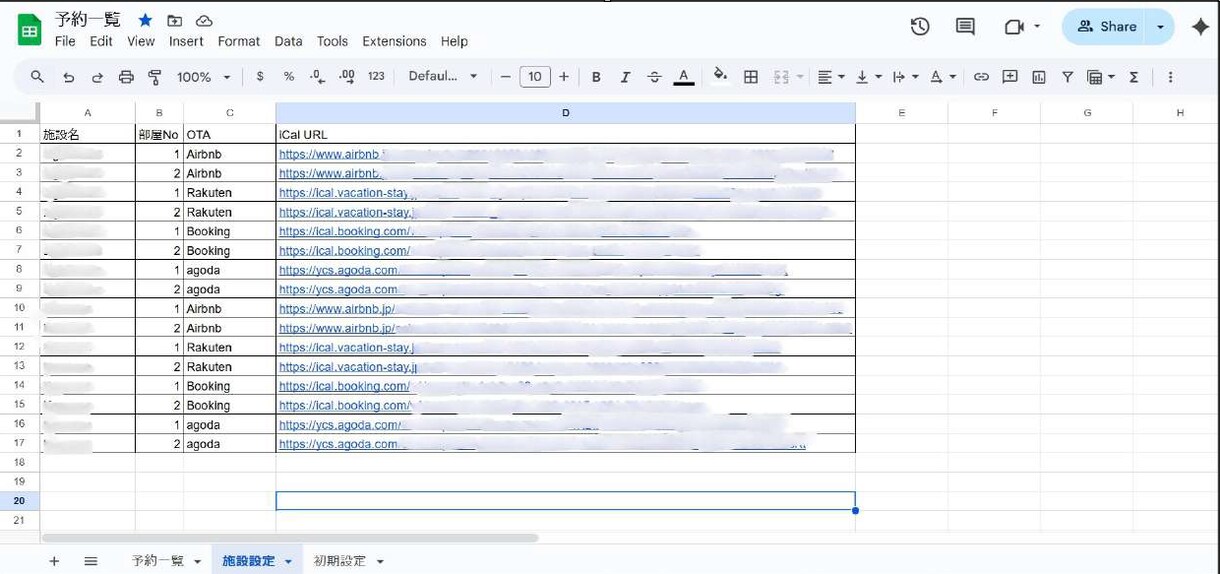Screen dimensions: 1220x574
Task: Toggle italic formatting
Action: click(x=625, y=77)
